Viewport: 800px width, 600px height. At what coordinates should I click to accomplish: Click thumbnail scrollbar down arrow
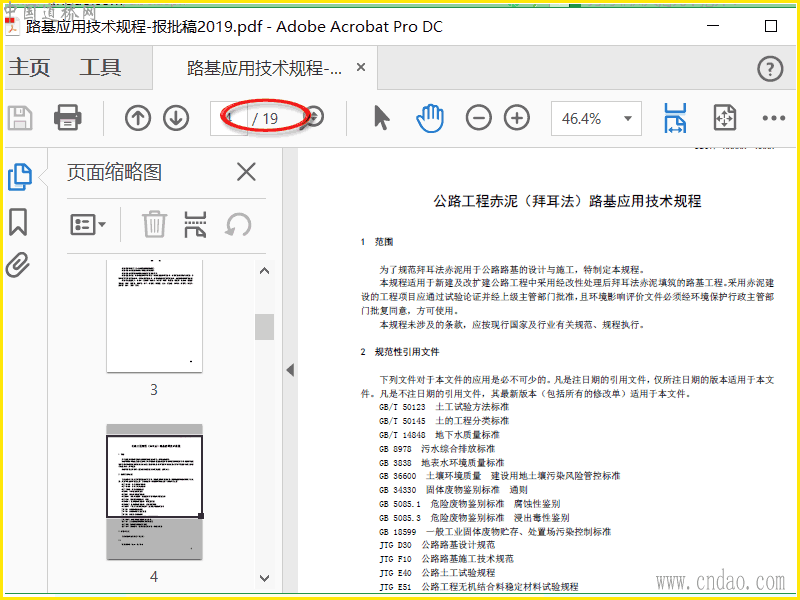(264, 578)
